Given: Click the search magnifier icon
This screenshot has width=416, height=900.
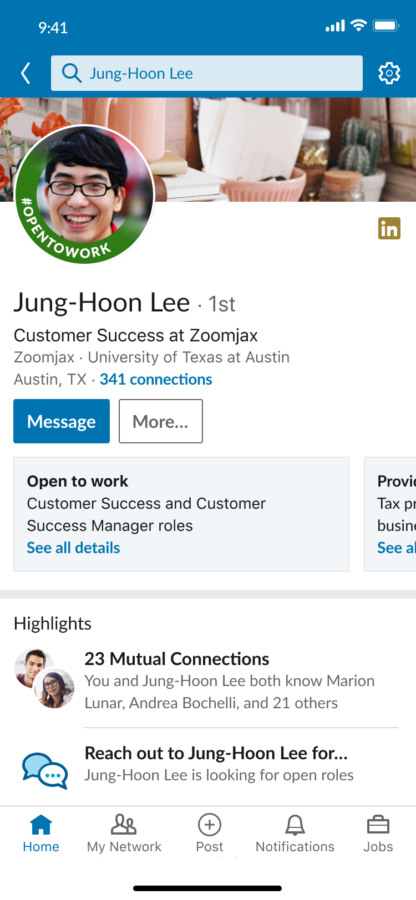Looking at the screenshot, I should [72, 73].
